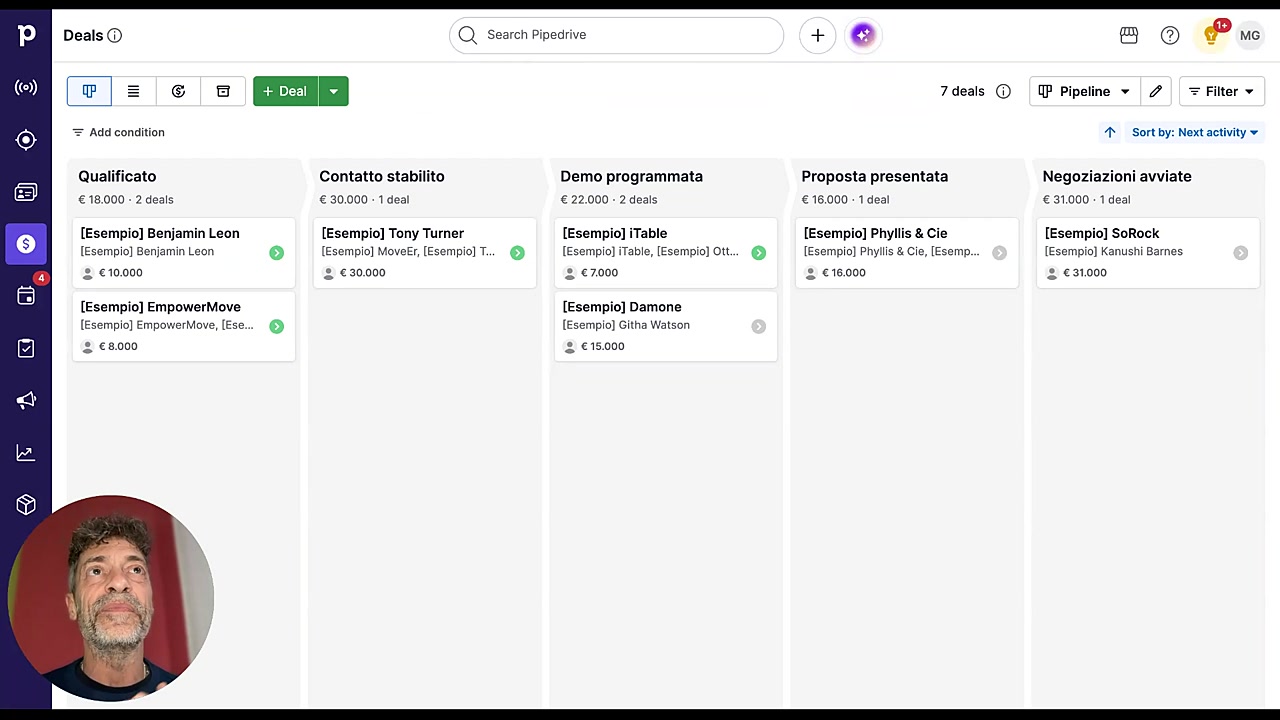
Task: Open the Campaigns megaphone icon in the sidebar
Action: point(26,400)
